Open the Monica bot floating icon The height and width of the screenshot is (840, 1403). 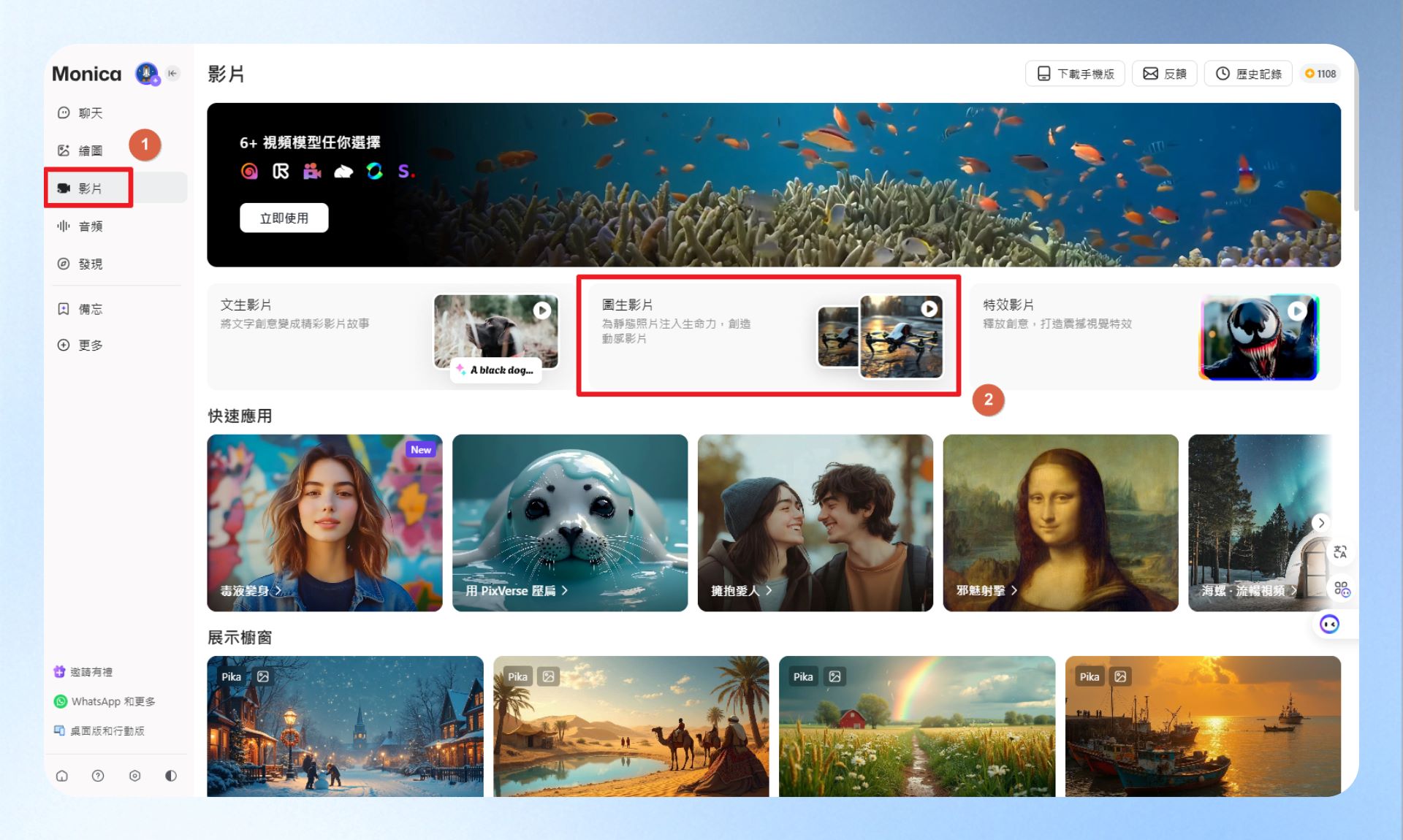[x=1329, y=625]
